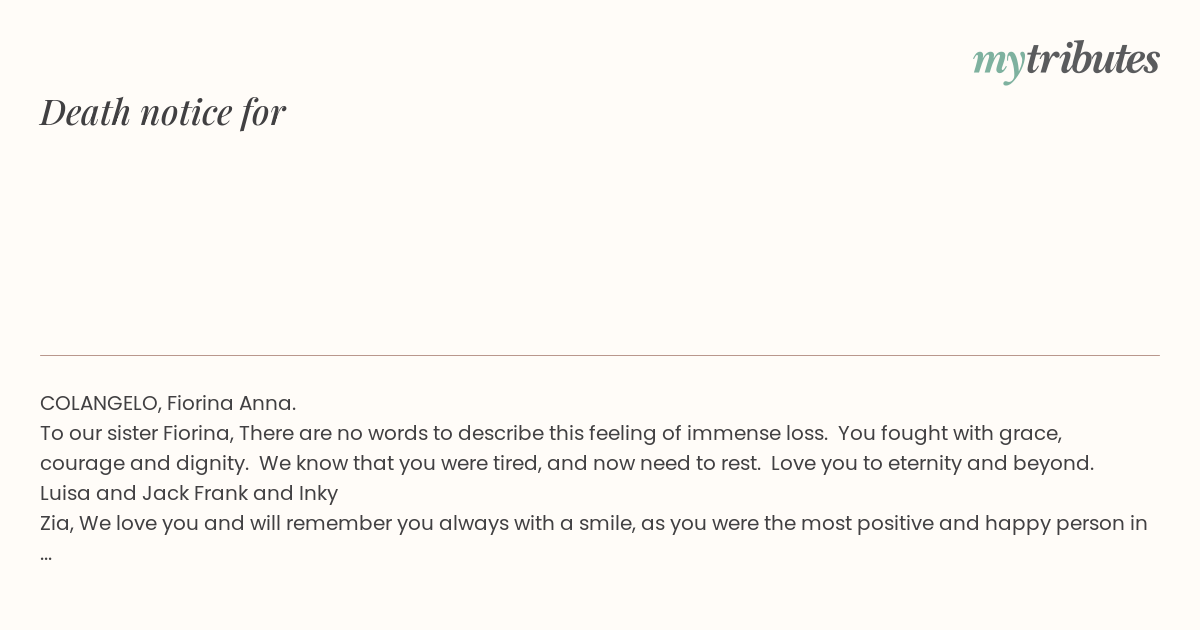Click the green "my" part of logo

pos(998,64)
